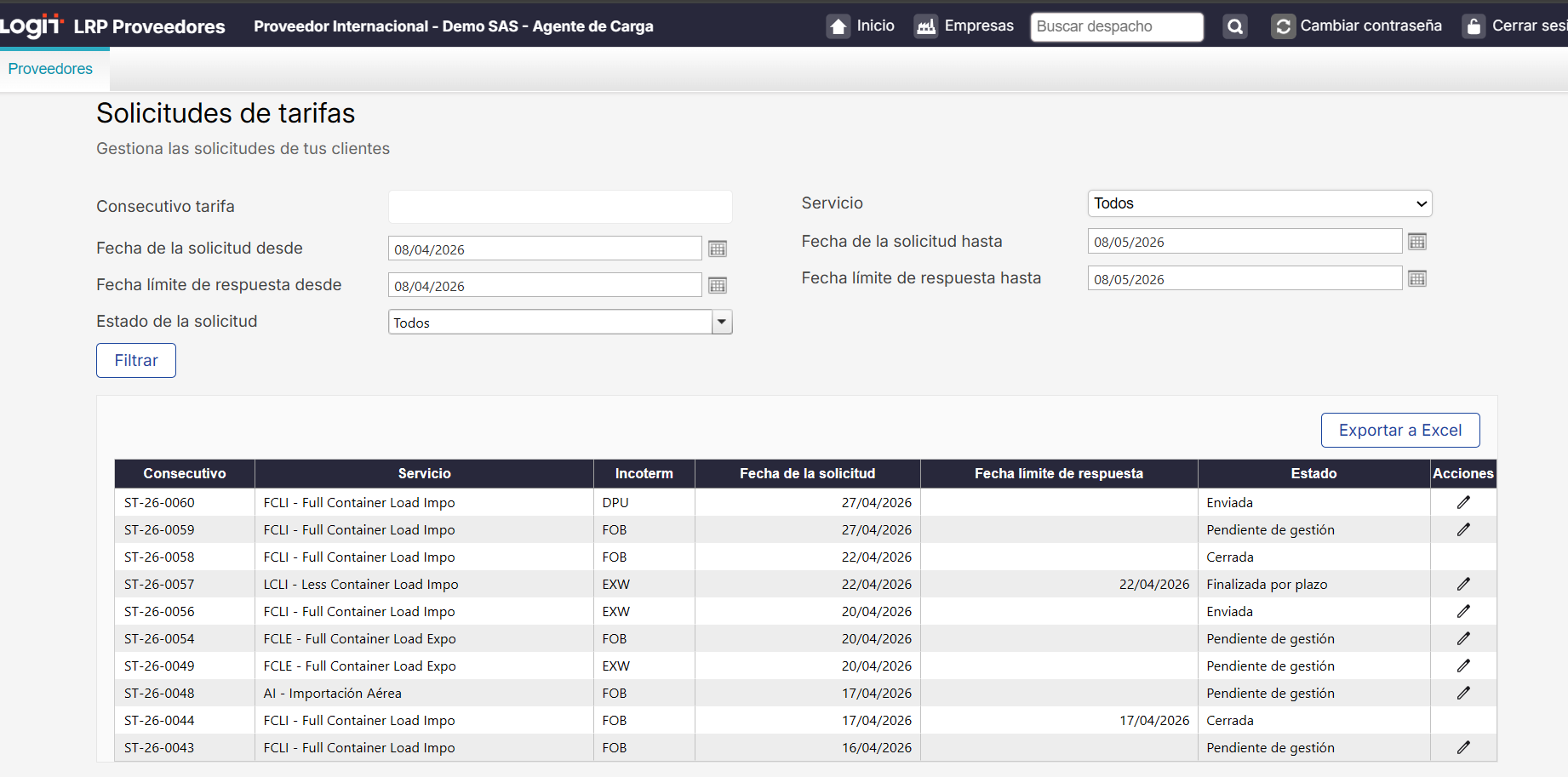Open calendar for Fecha de la solicitud hasta

tap(1417, 242)
